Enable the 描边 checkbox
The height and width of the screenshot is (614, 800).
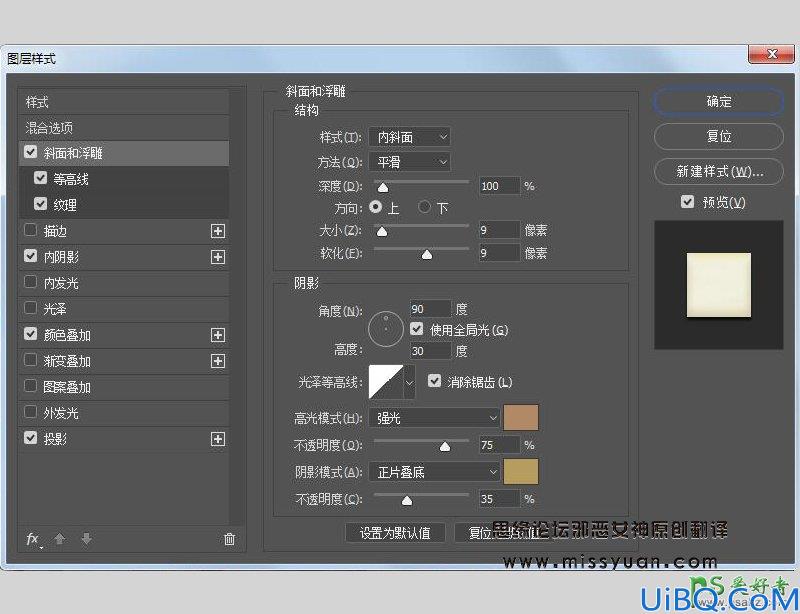pyautogui.click(x=31, y=230)
